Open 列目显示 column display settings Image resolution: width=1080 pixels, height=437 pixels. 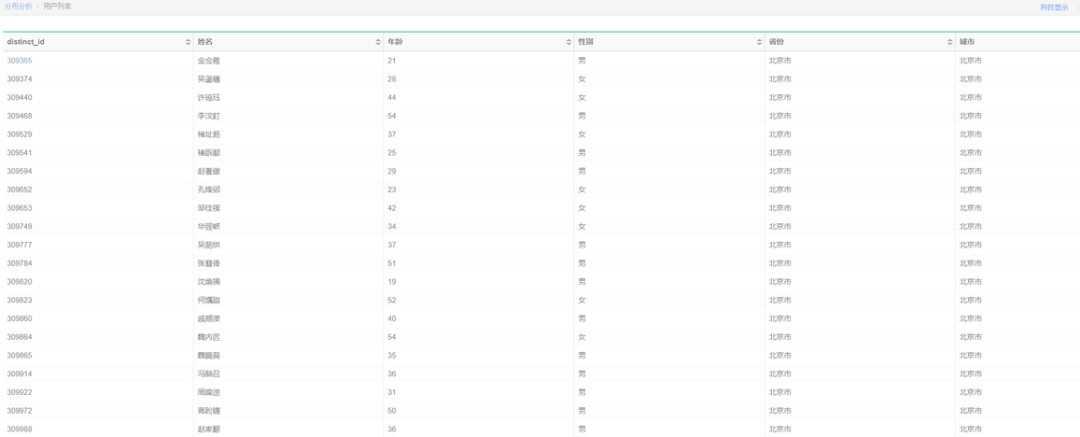click(x=1054, y=8)
